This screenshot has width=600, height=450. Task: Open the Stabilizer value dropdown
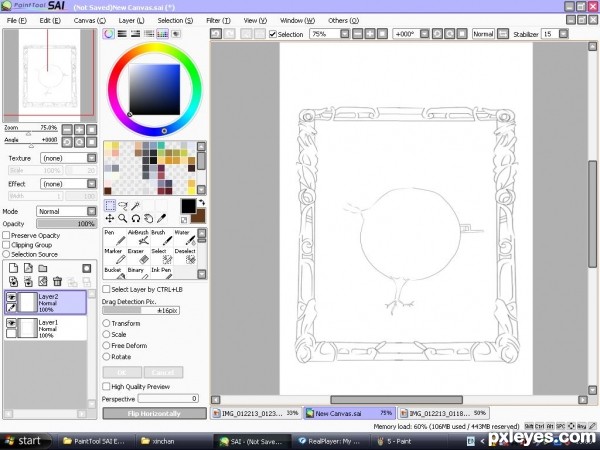click(563, 34)
